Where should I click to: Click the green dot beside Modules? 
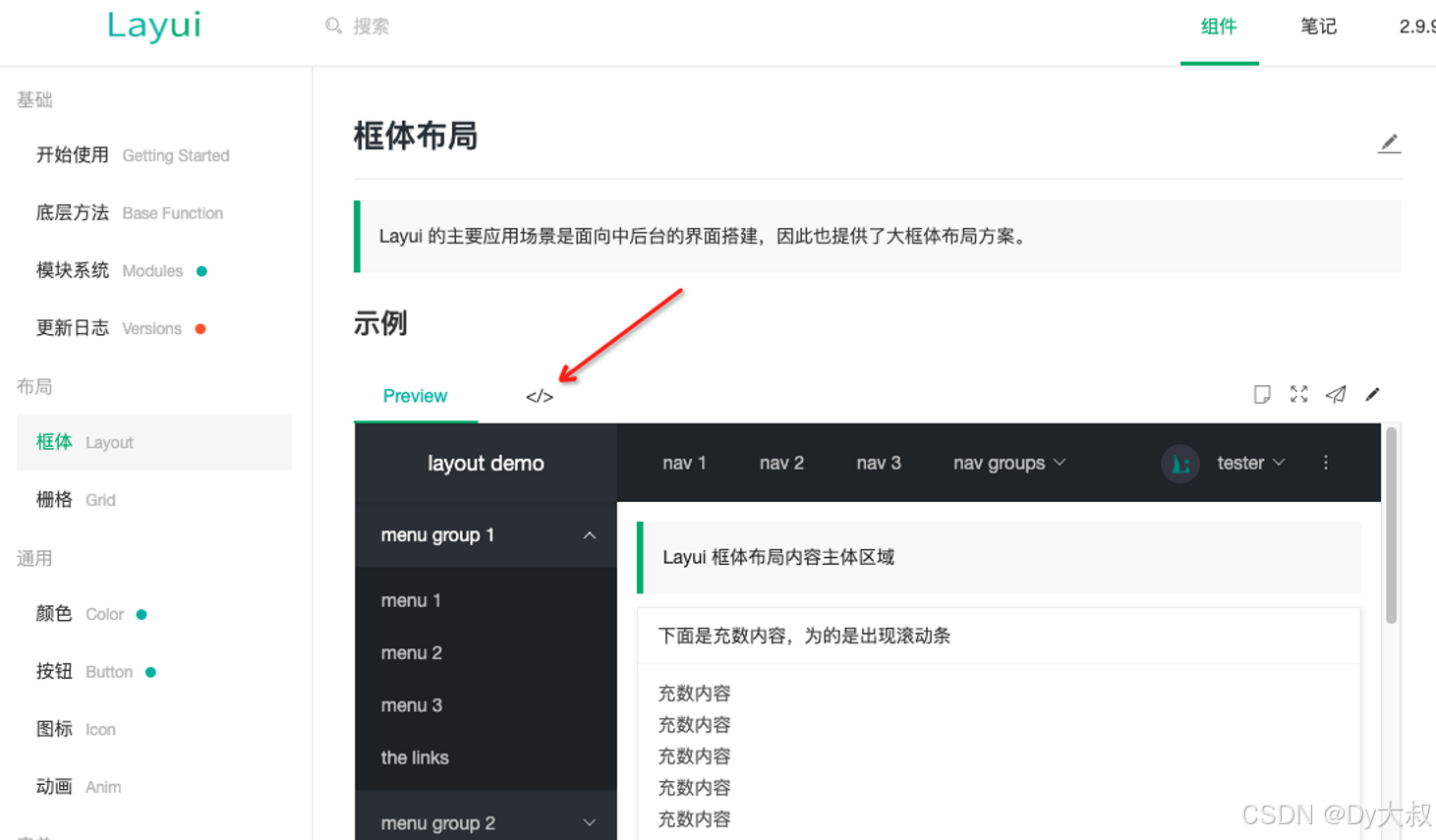pyautogui.click(x=201, y=271)
